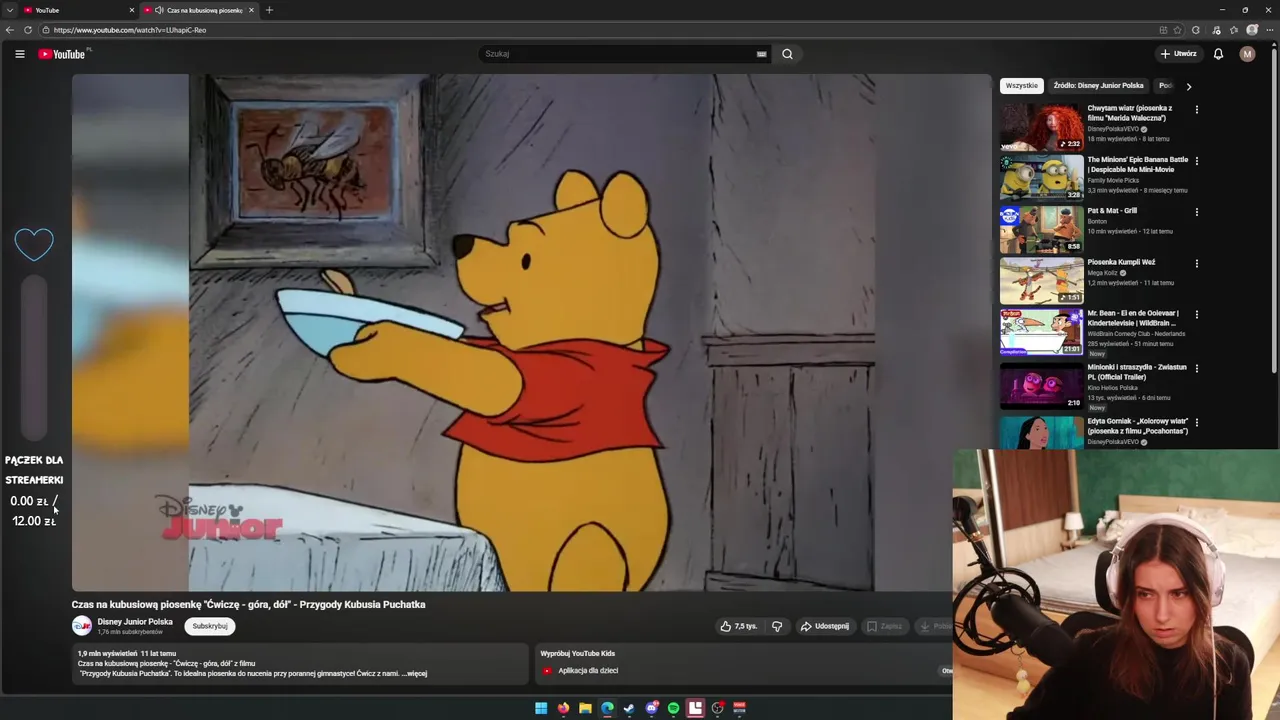Screen dimensions: 1280x720
Task: Expand description with ...więcej
Action: click(414, 673)
